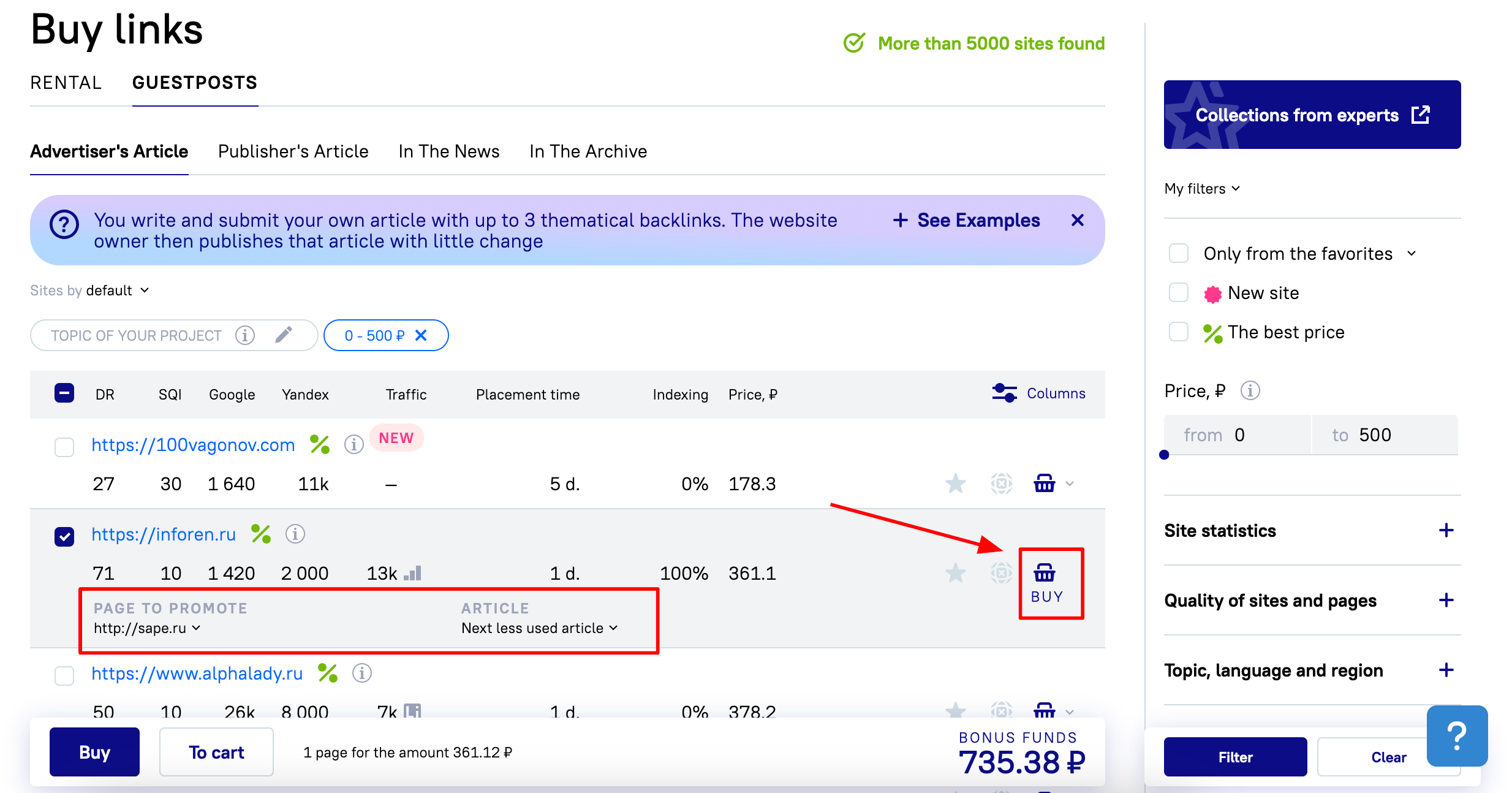Check the 100vagonov.com row checkbox
The height and width of the screenshot is (793, 1512).
tap(64, 447)
